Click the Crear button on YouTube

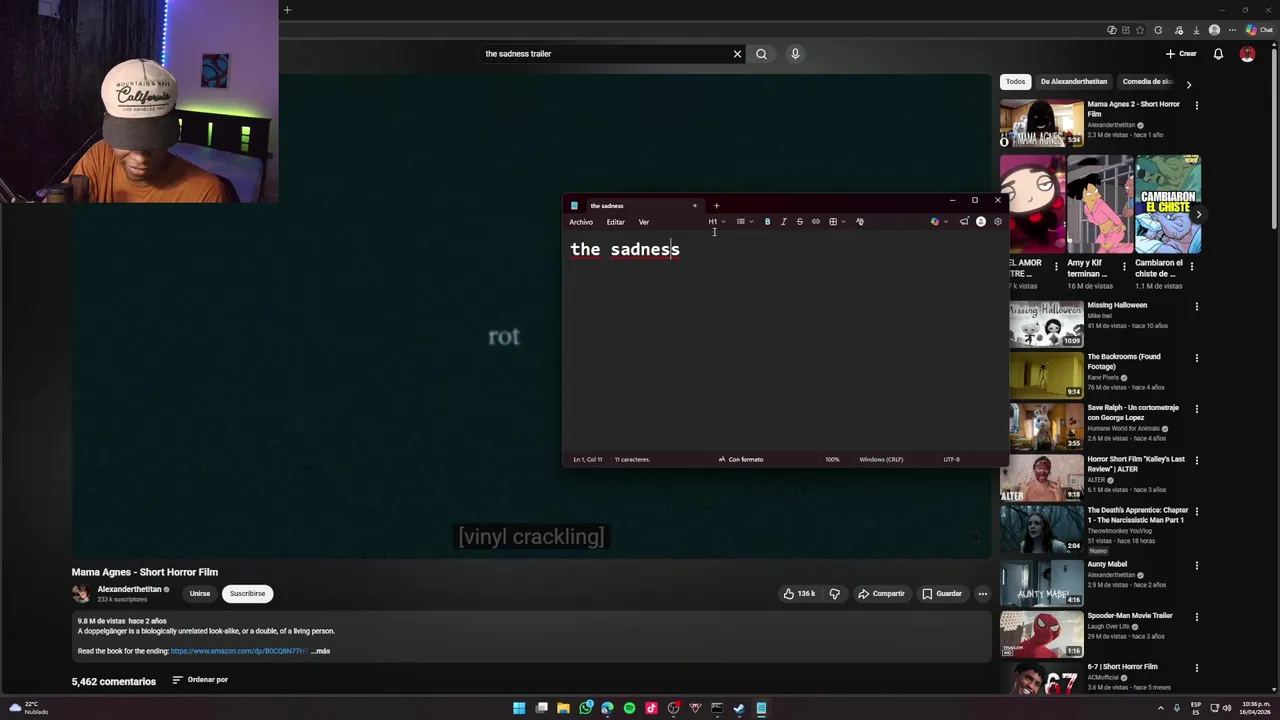click(1181, 54)
